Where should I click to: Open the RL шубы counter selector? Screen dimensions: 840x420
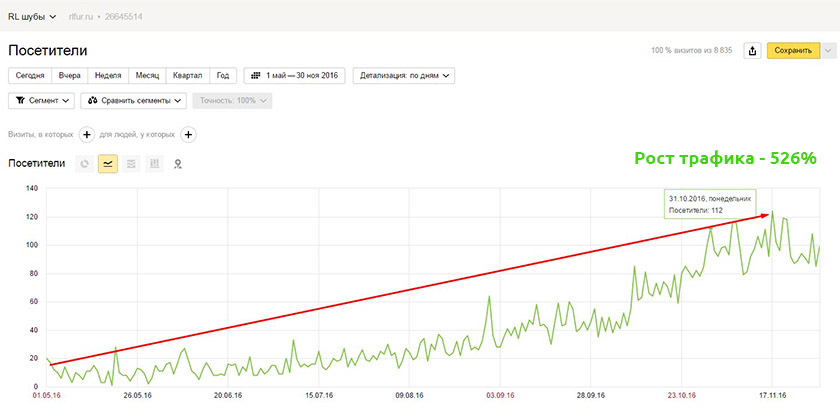pyautogui.click(x=32, y=17)
